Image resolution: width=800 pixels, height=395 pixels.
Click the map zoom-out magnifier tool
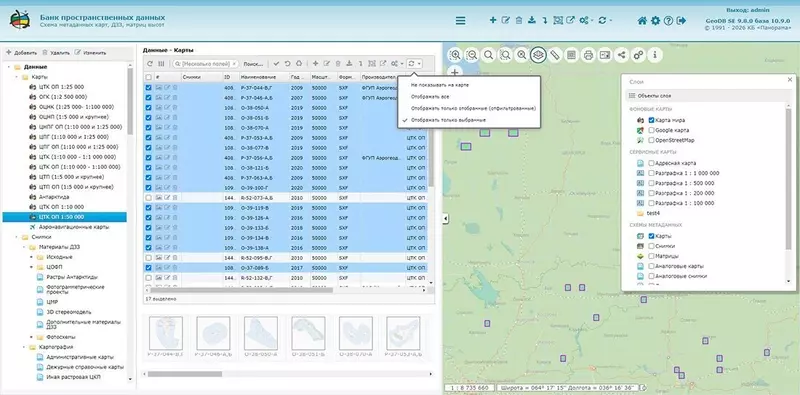(x=472, y=55)
